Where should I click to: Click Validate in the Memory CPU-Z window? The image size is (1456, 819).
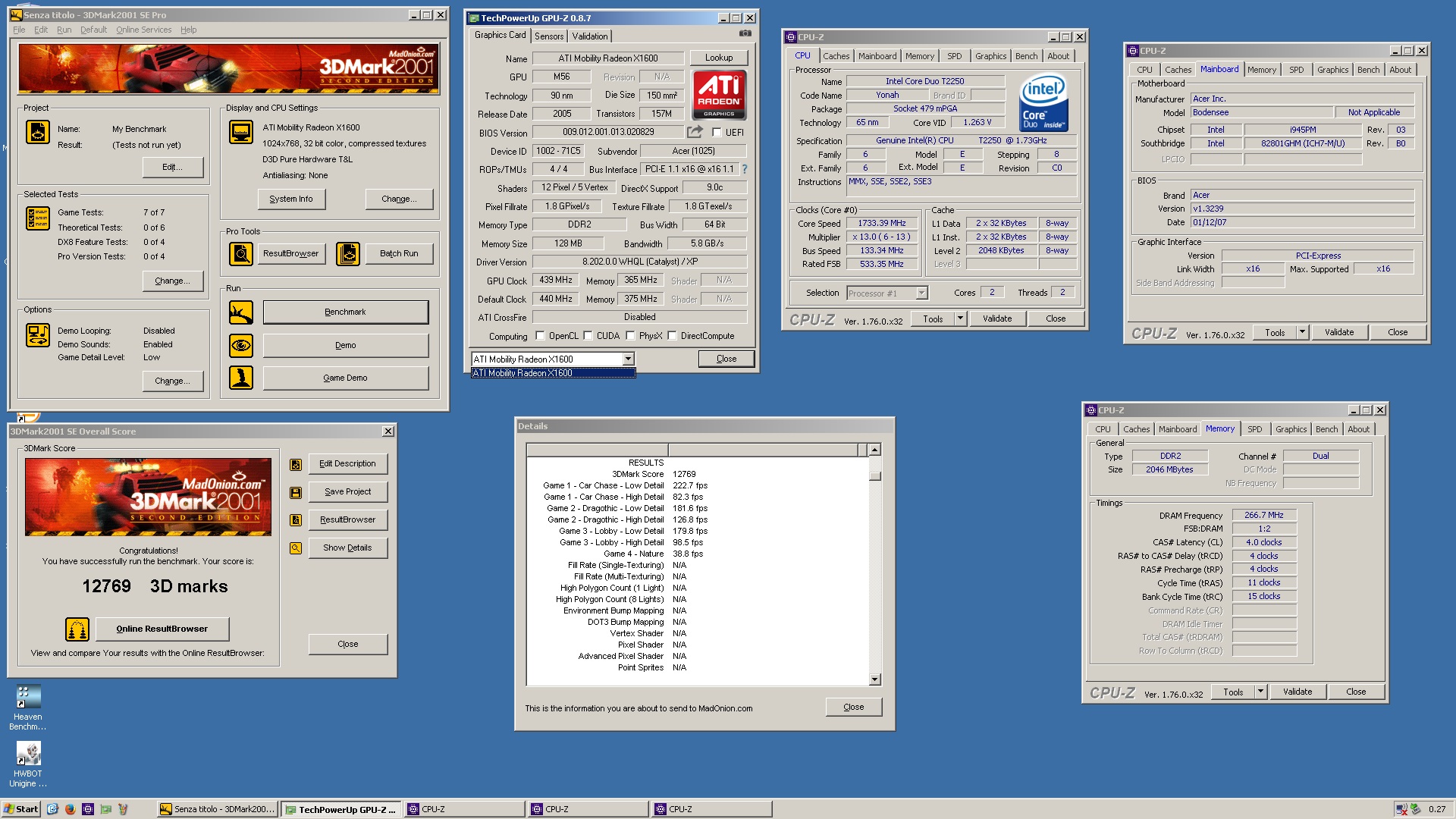(x=1298, y=692)
